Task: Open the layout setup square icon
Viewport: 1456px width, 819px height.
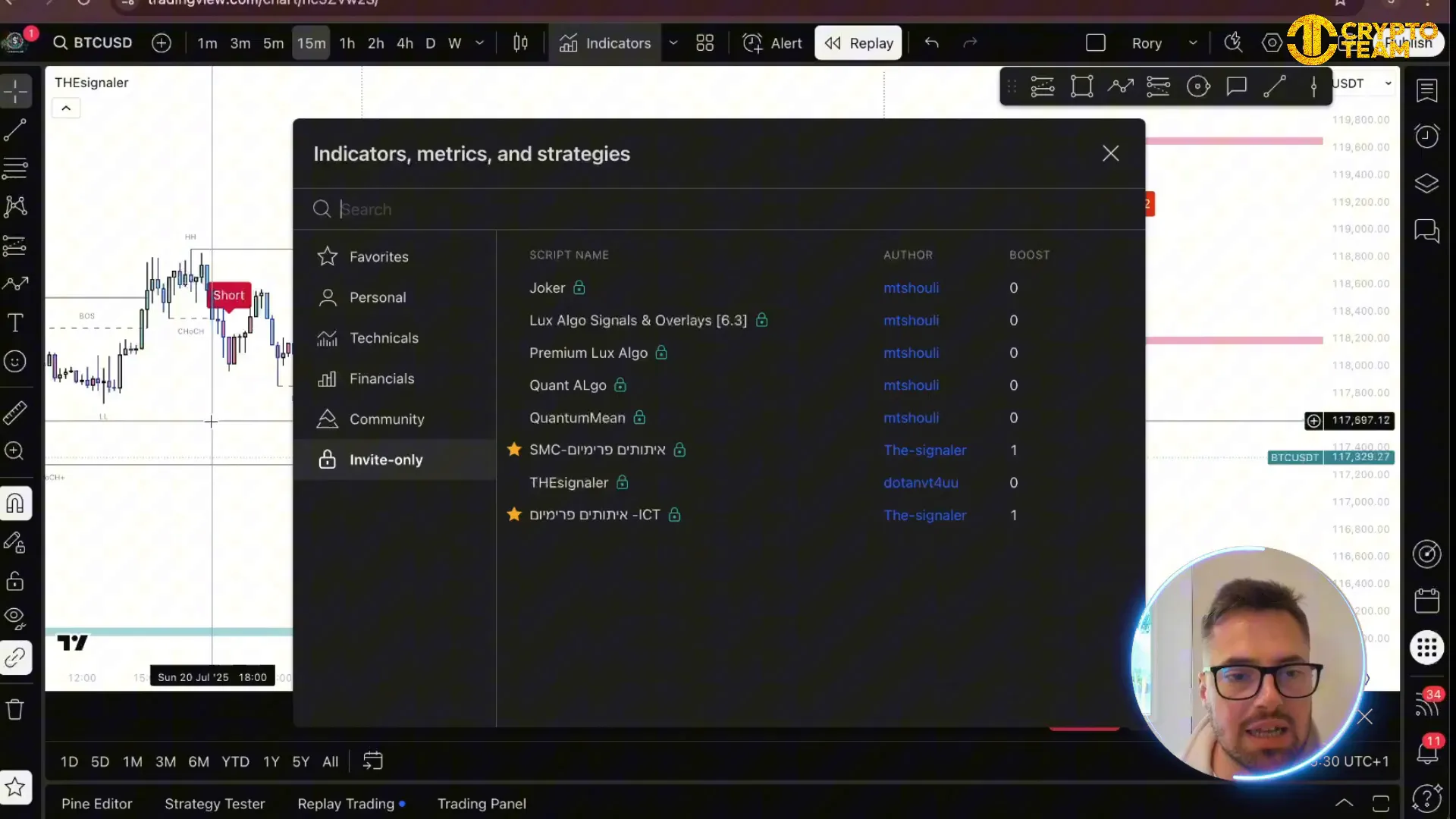Action: [x=1096, y=43]
